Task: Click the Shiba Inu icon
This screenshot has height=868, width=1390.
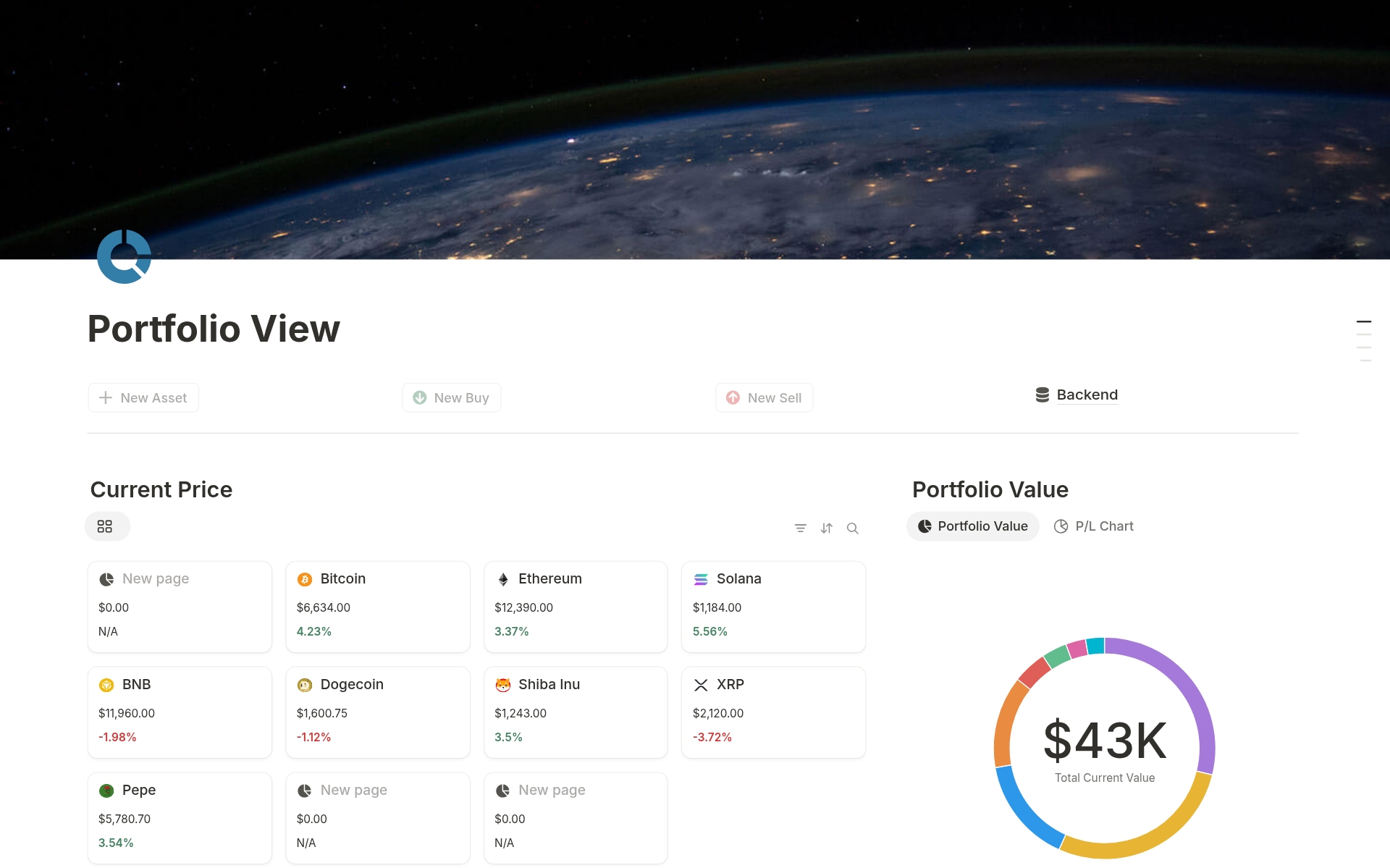Action: click(503, 685)
